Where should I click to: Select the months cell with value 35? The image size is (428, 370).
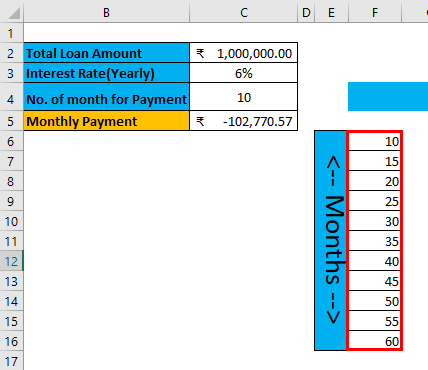click(x=374, y=241)
